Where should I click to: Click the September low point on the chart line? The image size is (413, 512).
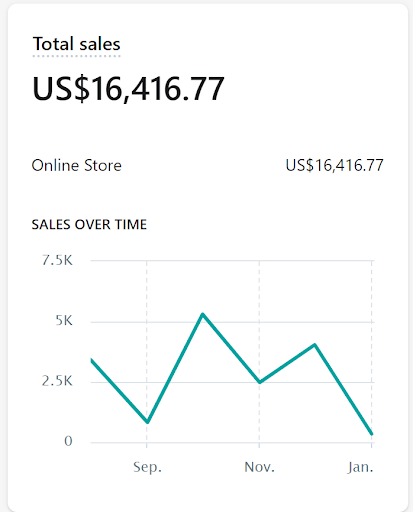tap(147, 422)
